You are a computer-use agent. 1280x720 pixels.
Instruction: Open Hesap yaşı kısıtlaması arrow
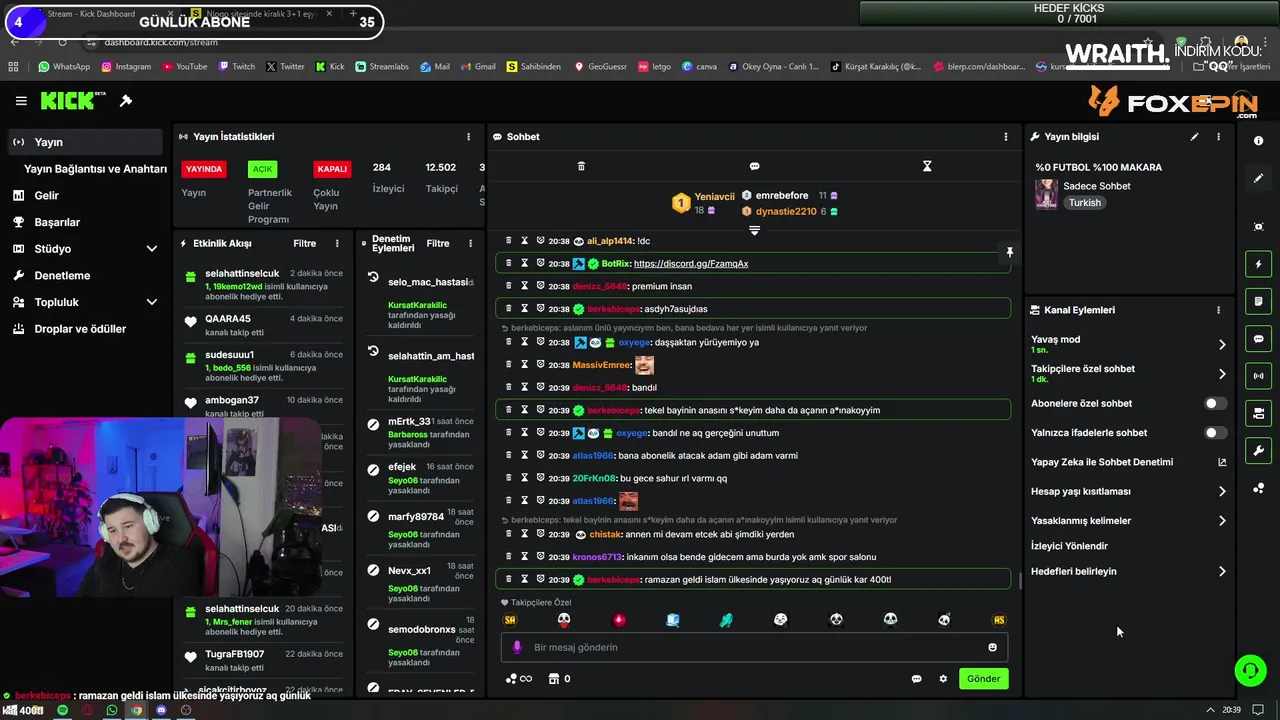coord(1221,492)
